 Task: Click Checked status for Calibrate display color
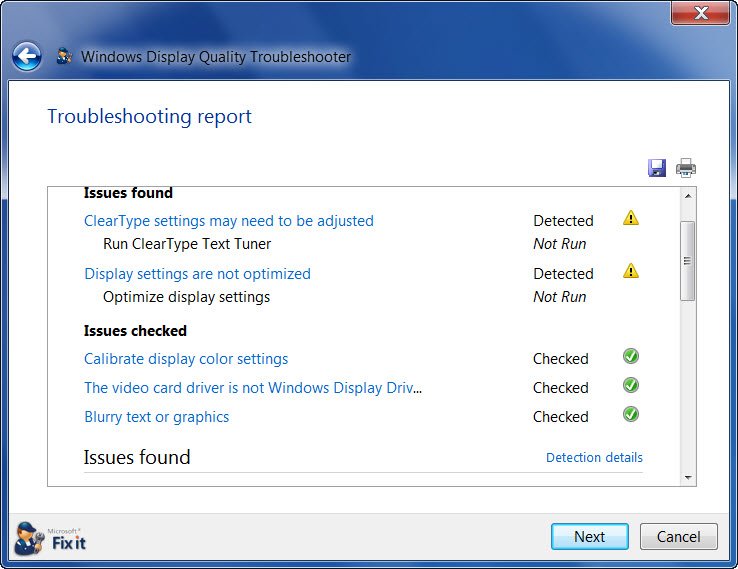point(561,359)
